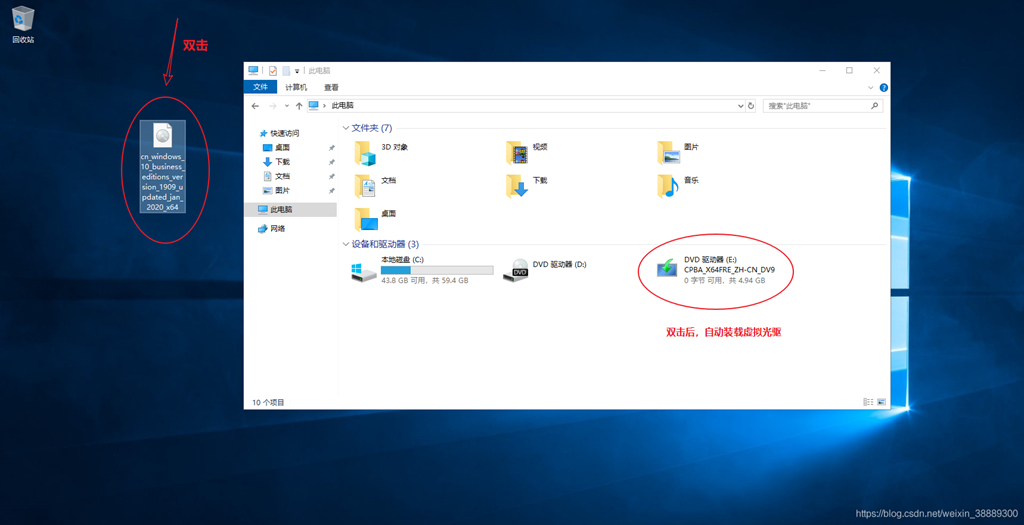Switch to details view in status bar
The image size is (1024, 525).
[x=867, y=402]
